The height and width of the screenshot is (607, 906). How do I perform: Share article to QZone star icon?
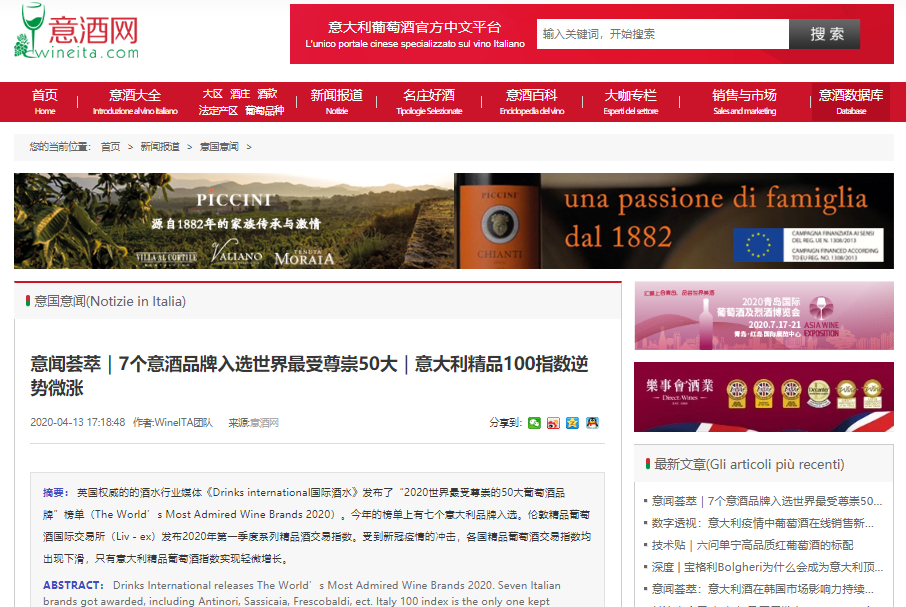[572, 423]
